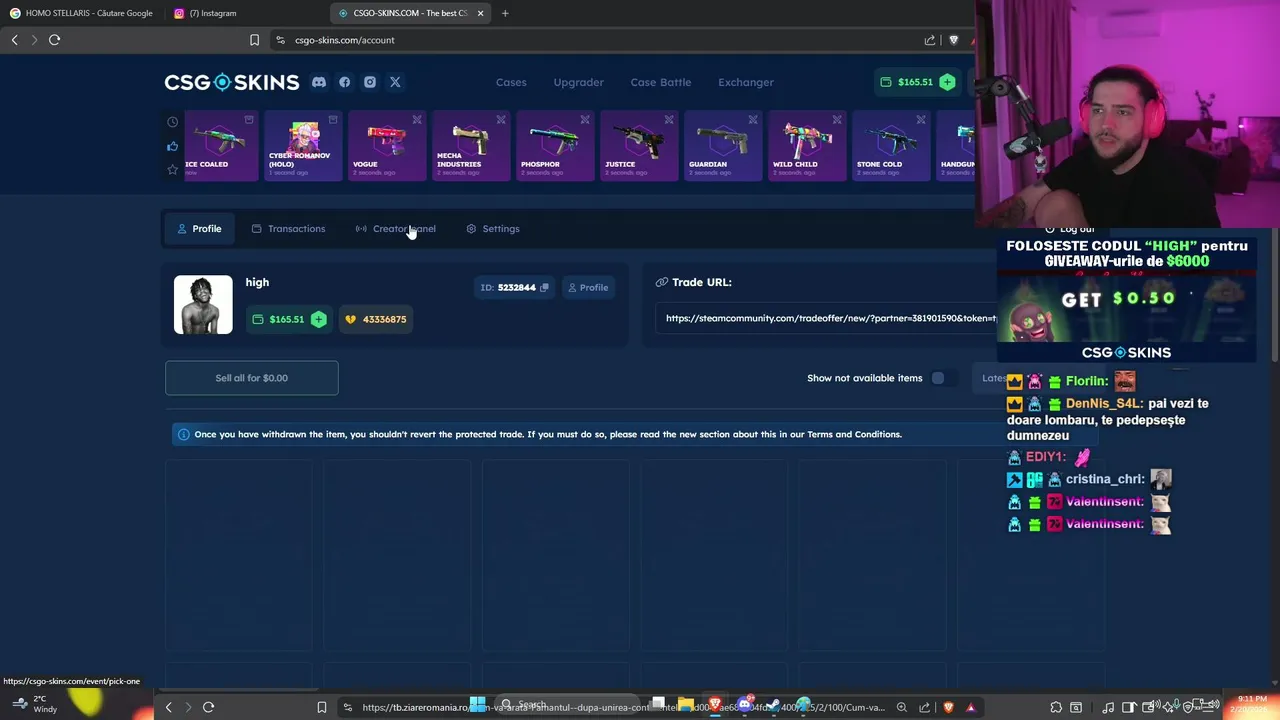
Task: Open the Case Battle page
Action: pos(661,82)
